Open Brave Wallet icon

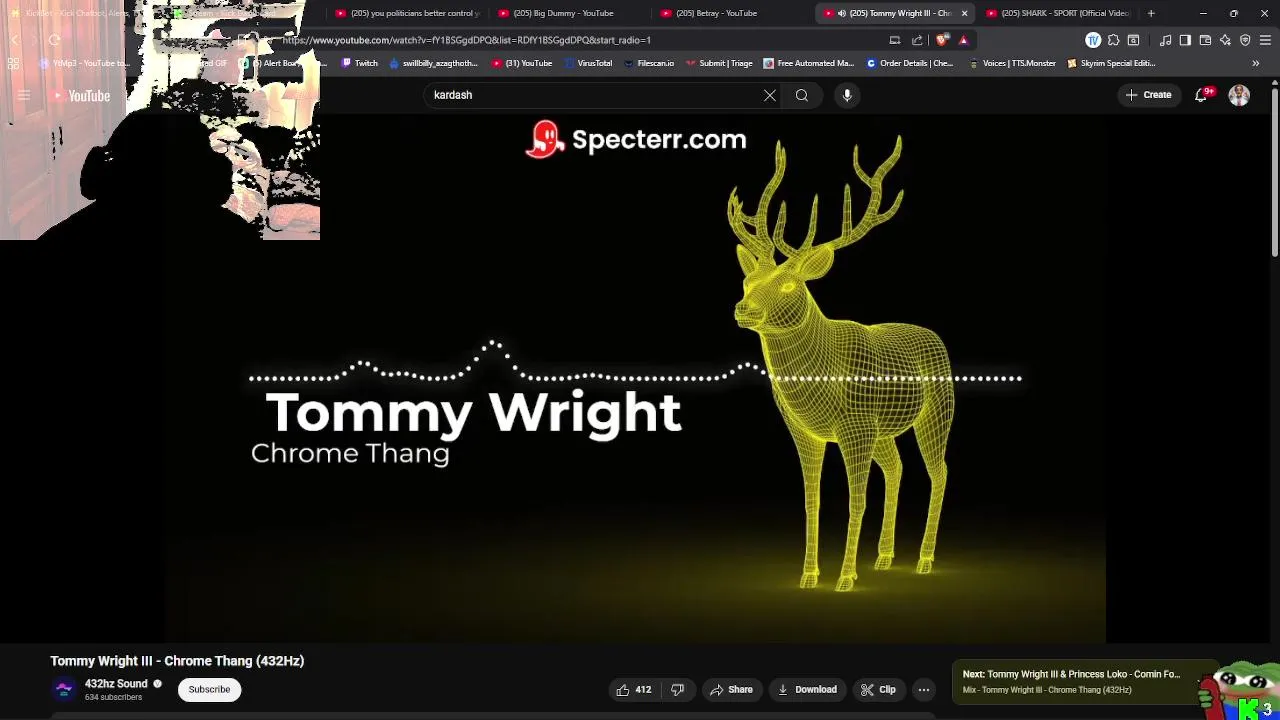click(x=1205, y=40)
